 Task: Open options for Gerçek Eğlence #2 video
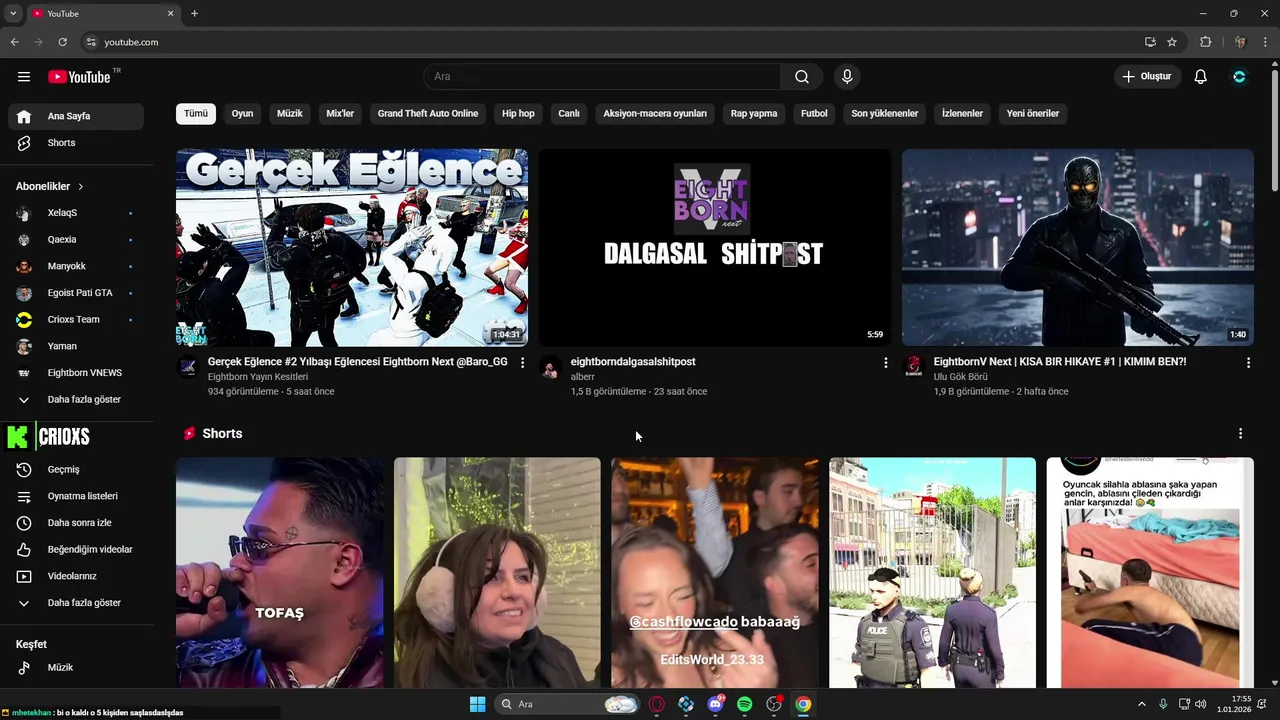coord(522,363)
